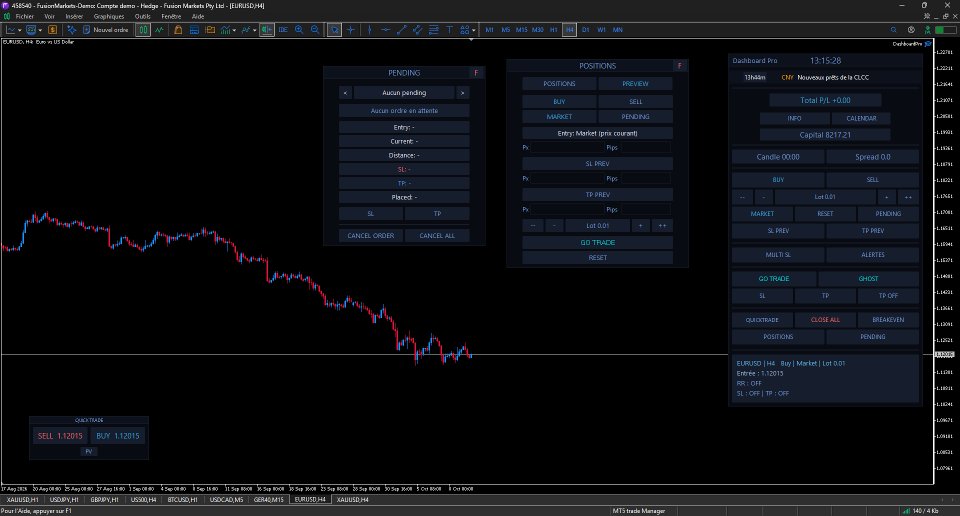The image size is (960, 516).
Task: Click the zoom out magnifier icon
Action: point(315,29)
